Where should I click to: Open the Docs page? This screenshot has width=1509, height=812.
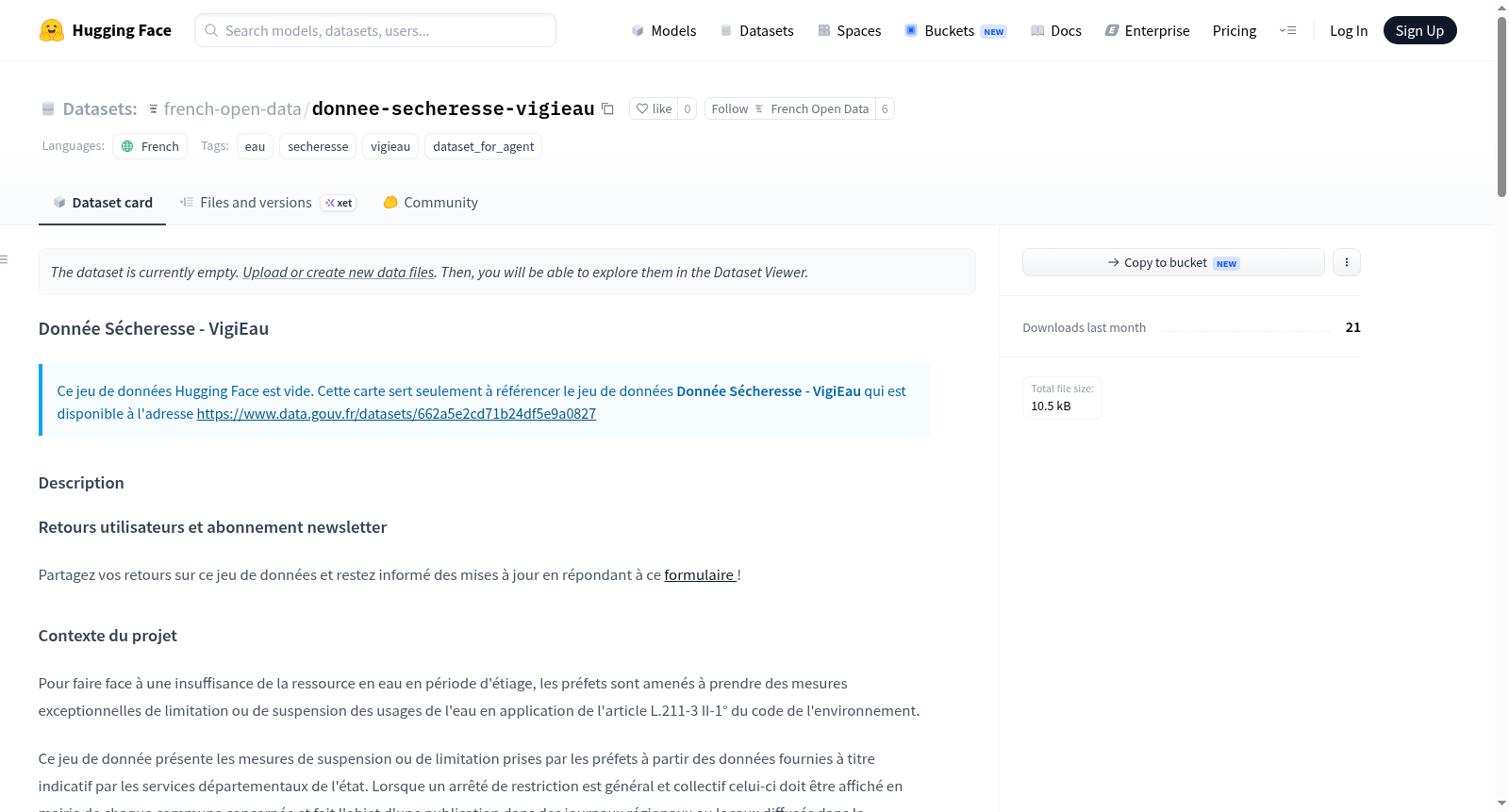pyautogui.click(x=1056, y=30)
